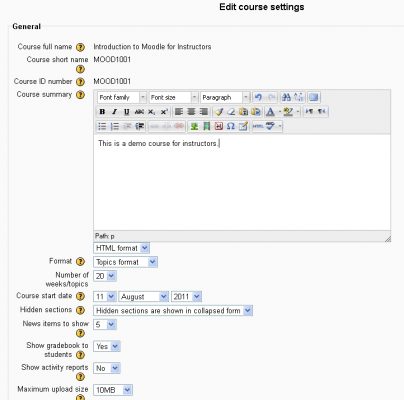The image size is (404, 400).
Task: Pick text color with the A icon
Action: coord(271,112)
